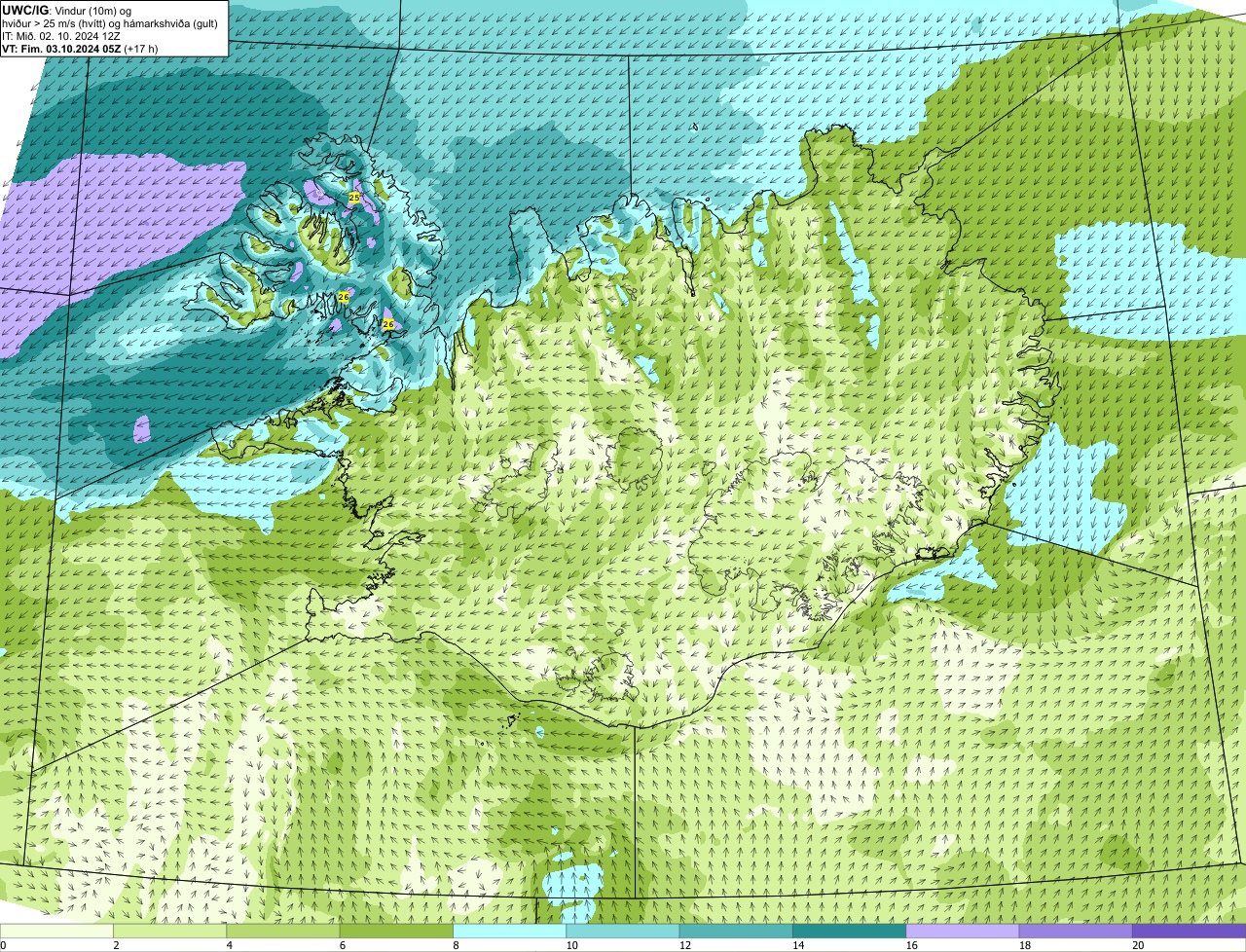The image size is (1246, 952).
Task: Click the legend scale value 14
Action: 798,945
